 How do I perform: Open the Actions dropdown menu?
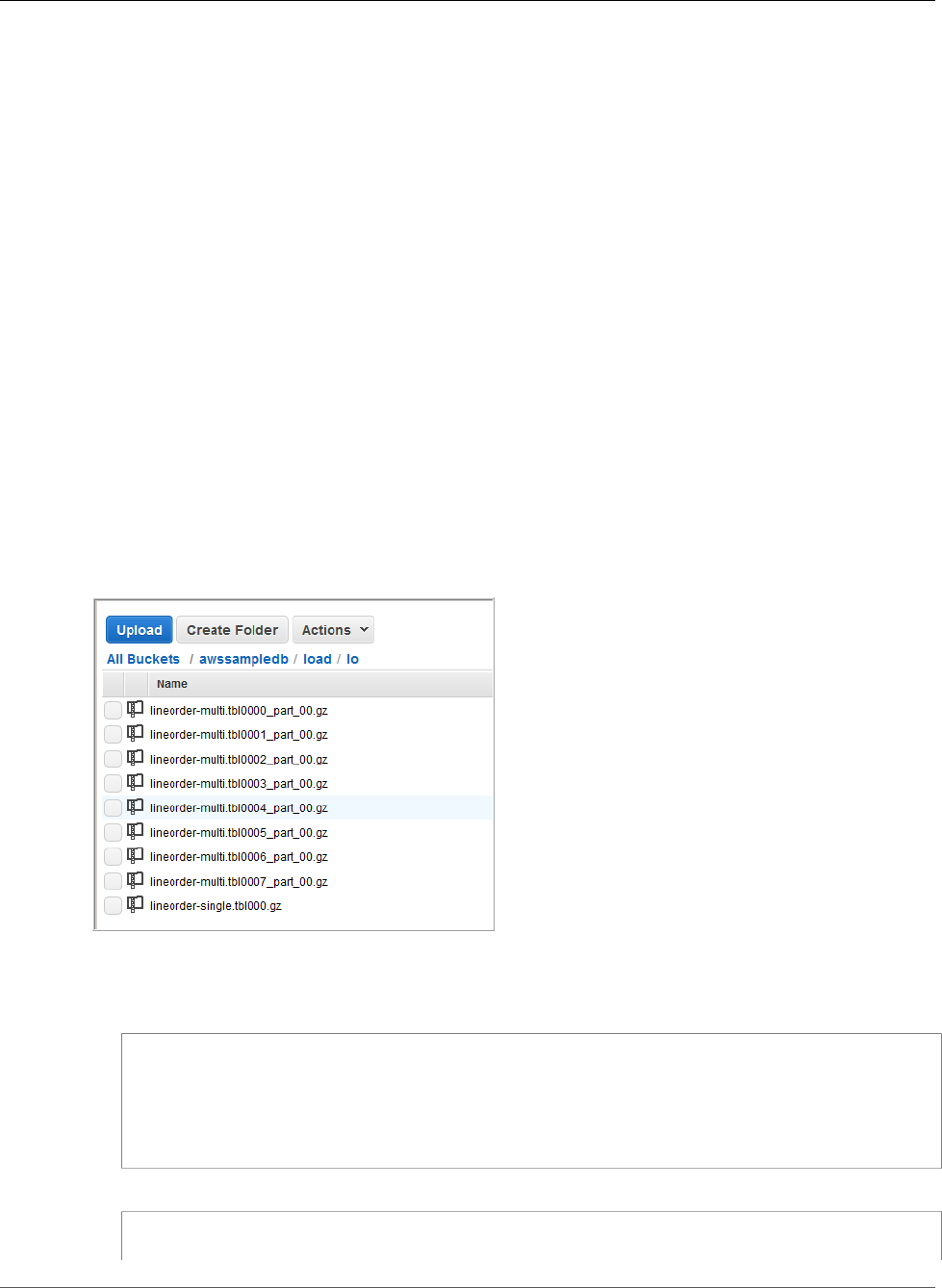pos(333,630)
